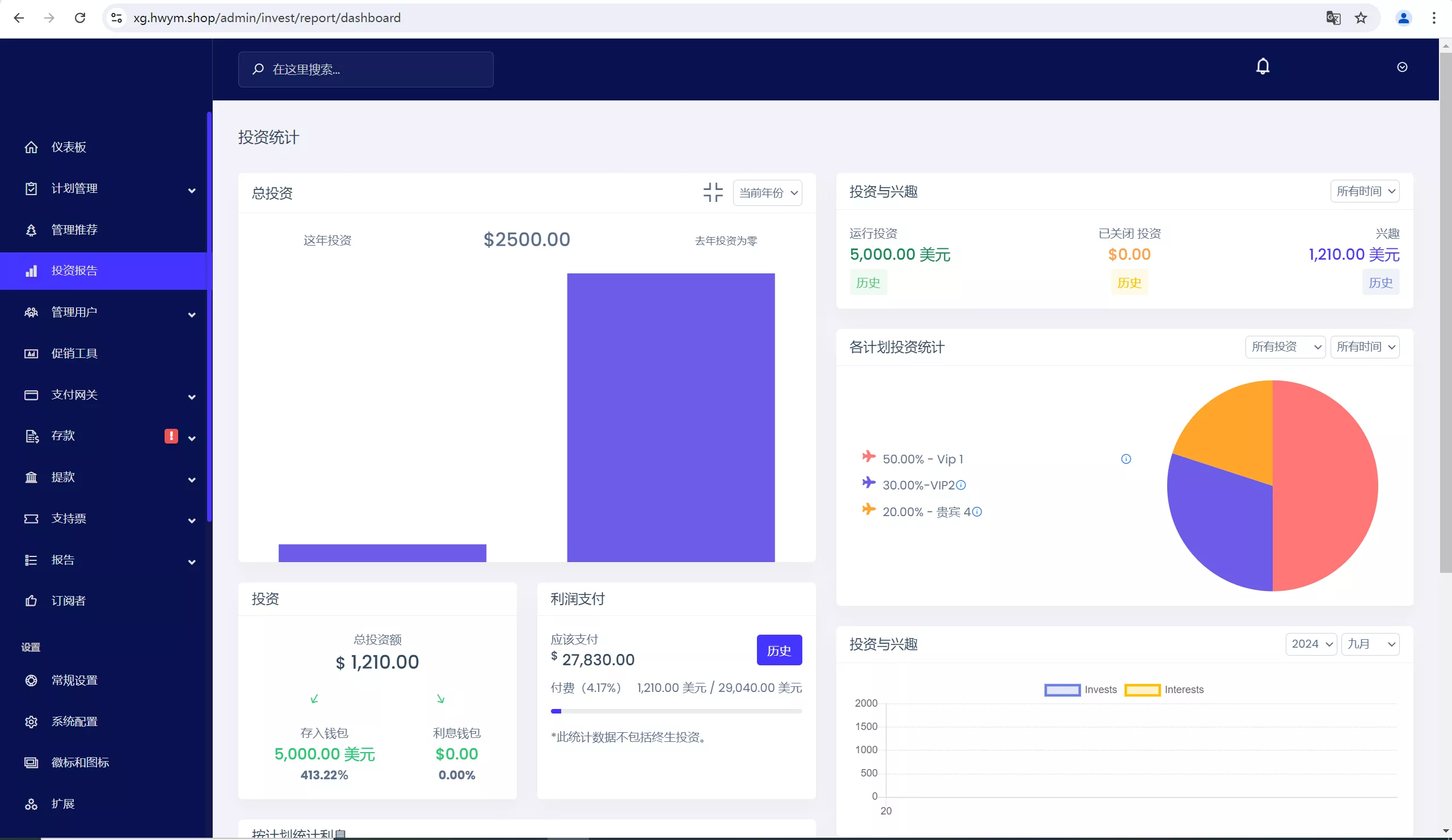
Task: Click green 历史 under 运行投资
Action: [x=868, y=283]
